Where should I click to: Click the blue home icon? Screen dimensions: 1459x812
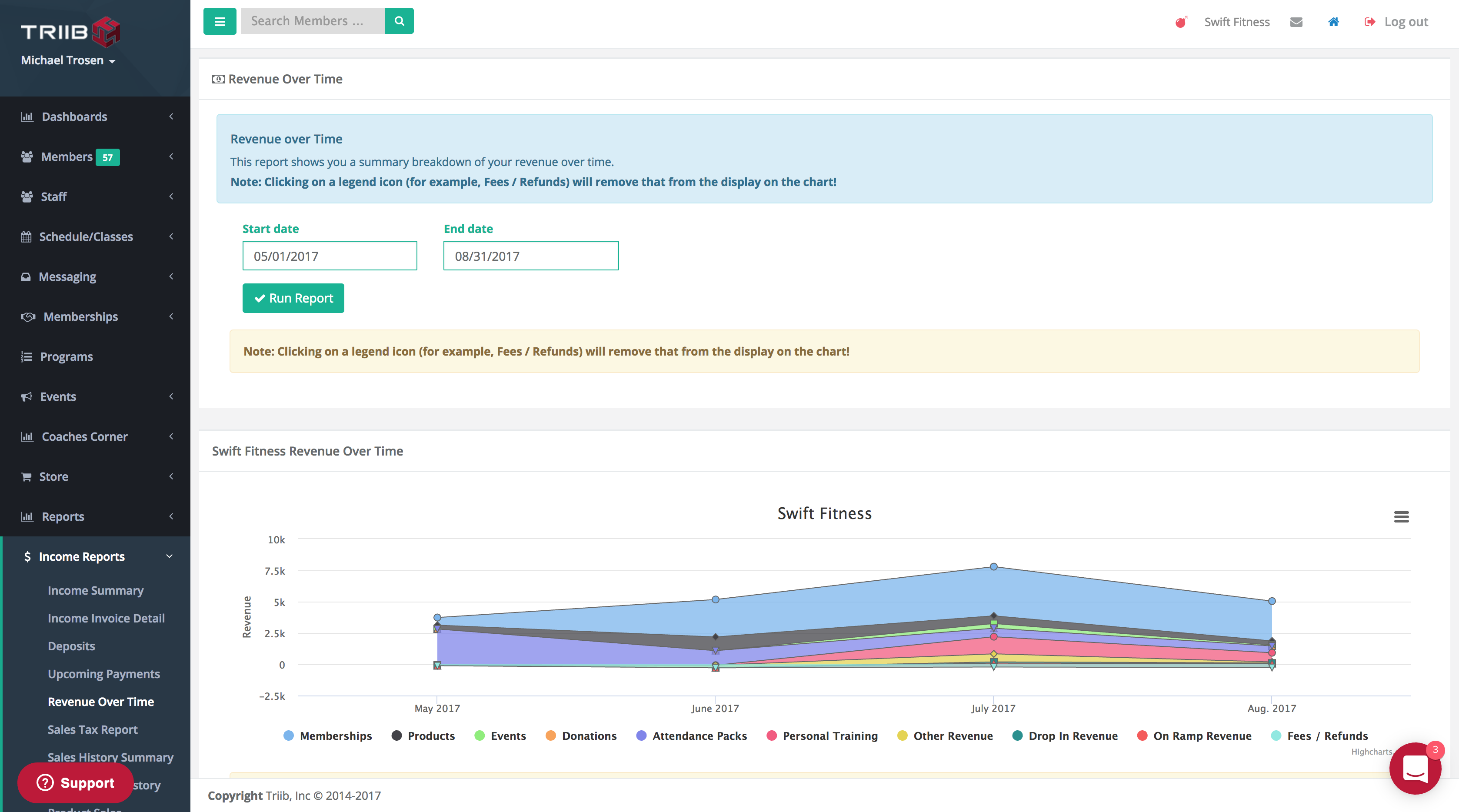tap(1333, 22)
